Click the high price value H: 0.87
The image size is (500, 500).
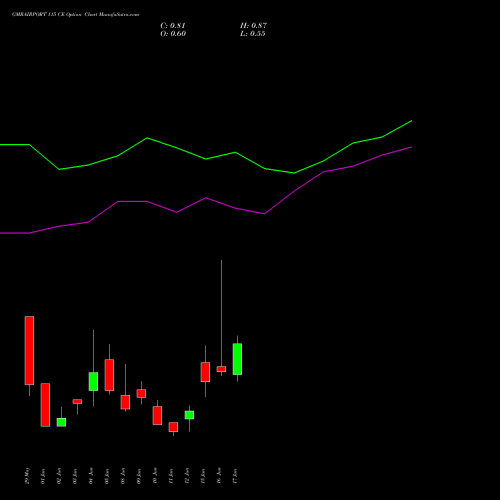[x=253, y=26]
